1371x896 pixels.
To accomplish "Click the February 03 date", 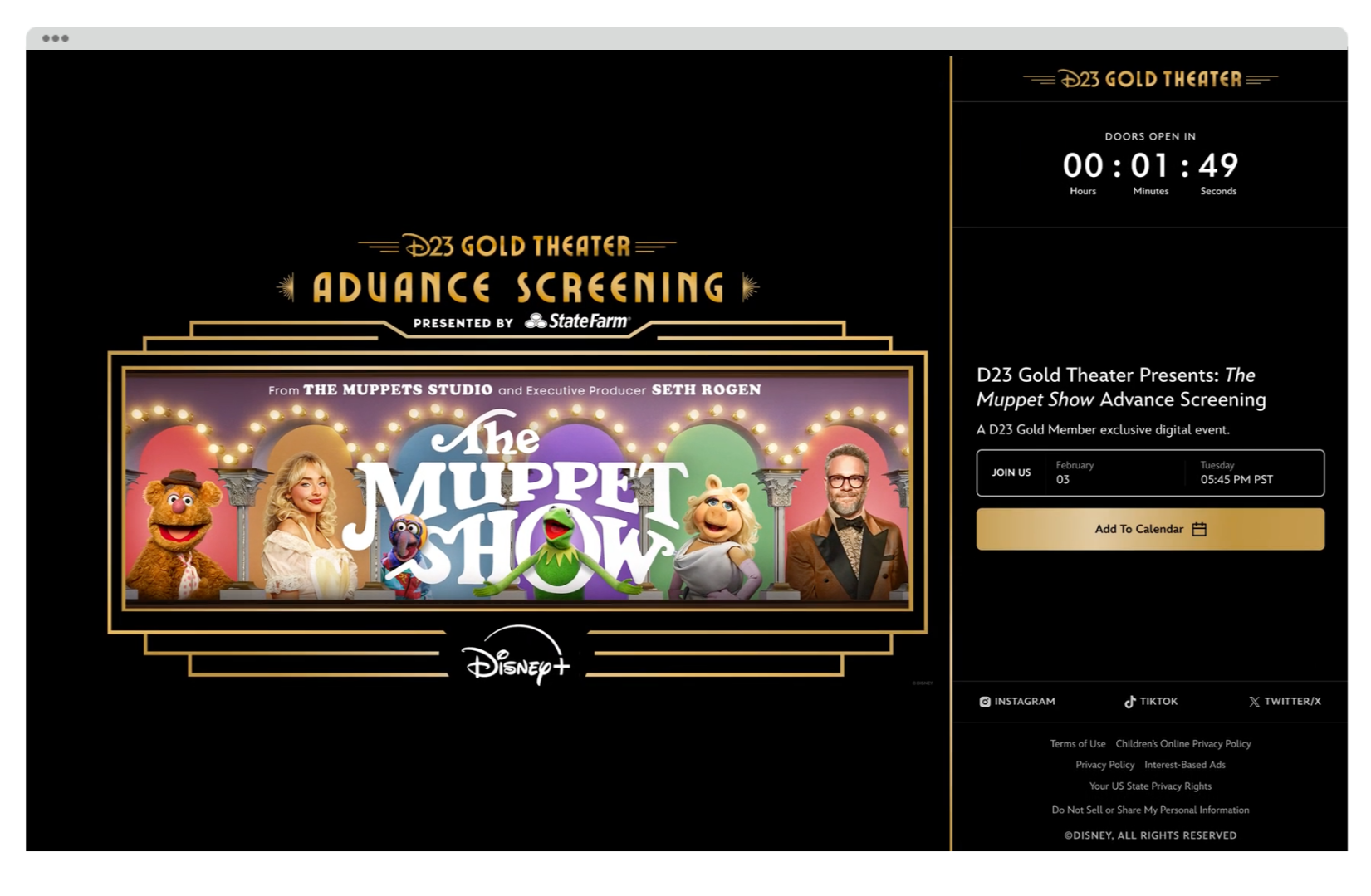I will point(1075,472).
